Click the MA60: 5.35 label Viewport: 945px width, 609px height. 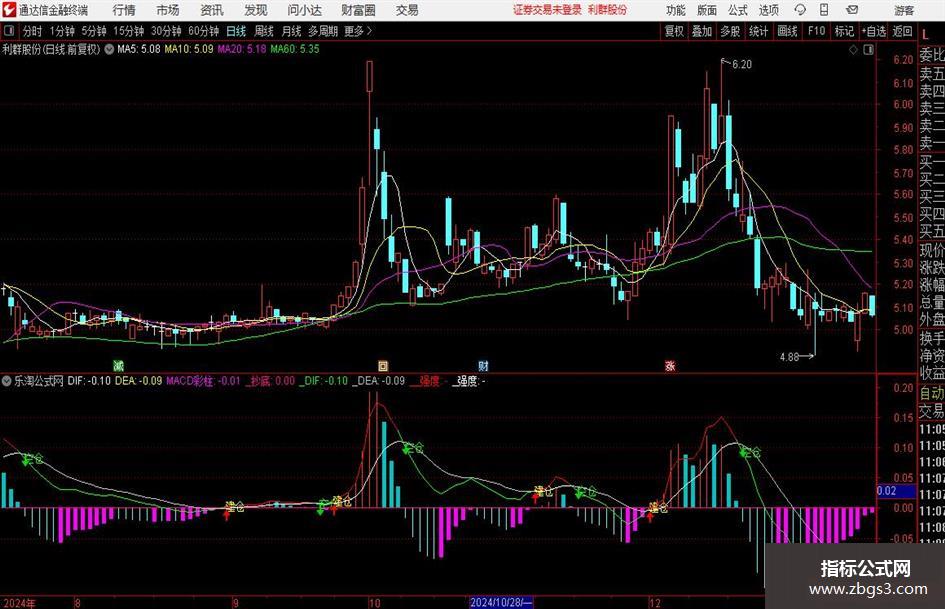click(295, 49)
